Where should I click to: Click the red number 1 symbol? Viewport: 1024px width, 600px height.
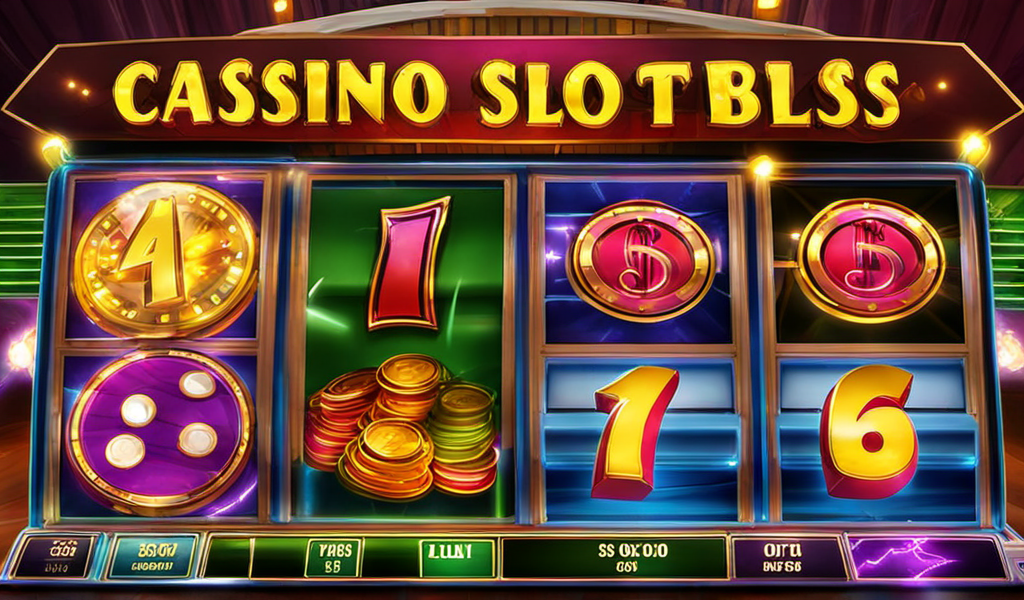point(408,263)
